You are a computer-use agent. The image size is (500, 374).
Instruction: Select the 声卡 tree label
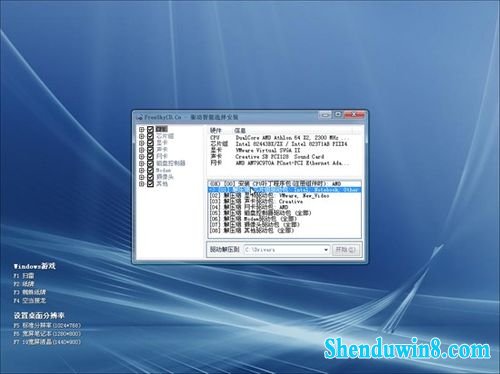pos(162,150)
